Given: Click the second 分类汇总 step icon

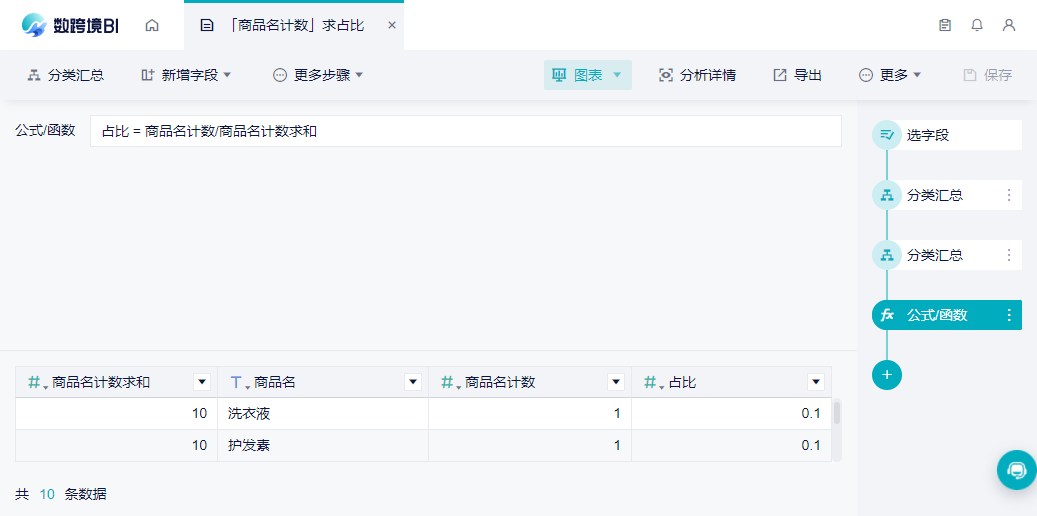Looking at the screenshot, I should point(887,255).
